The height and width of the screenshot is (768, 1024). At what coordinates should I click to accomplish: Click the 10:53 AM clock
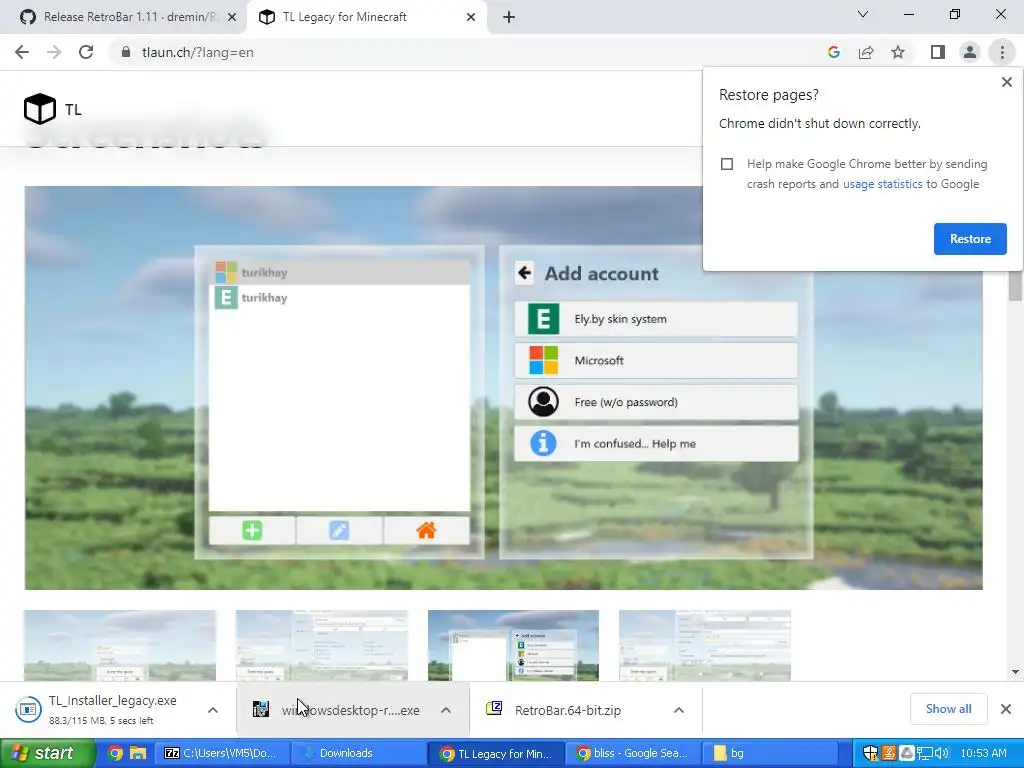pyautogui.click(x=984, y=754)
